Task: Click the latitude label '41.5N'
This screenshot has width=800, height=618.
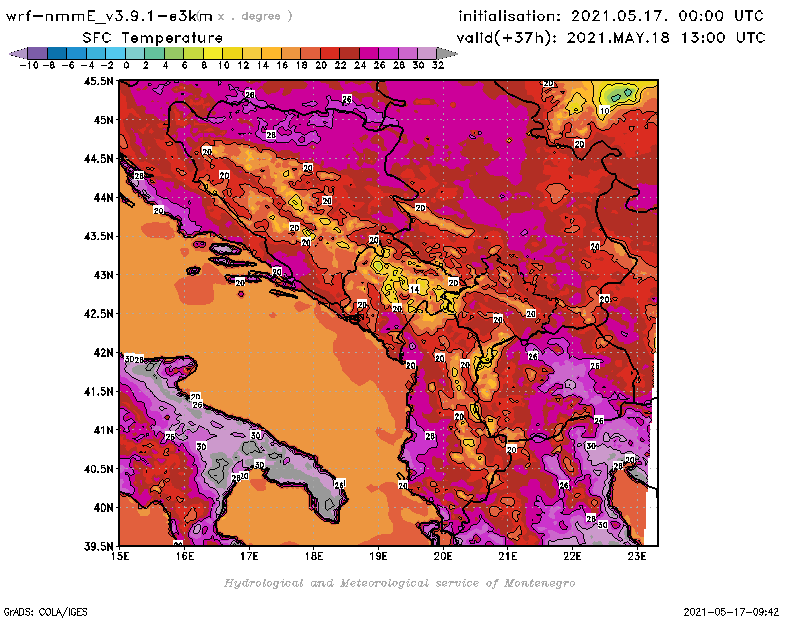Action: click(x=98, y=391)
